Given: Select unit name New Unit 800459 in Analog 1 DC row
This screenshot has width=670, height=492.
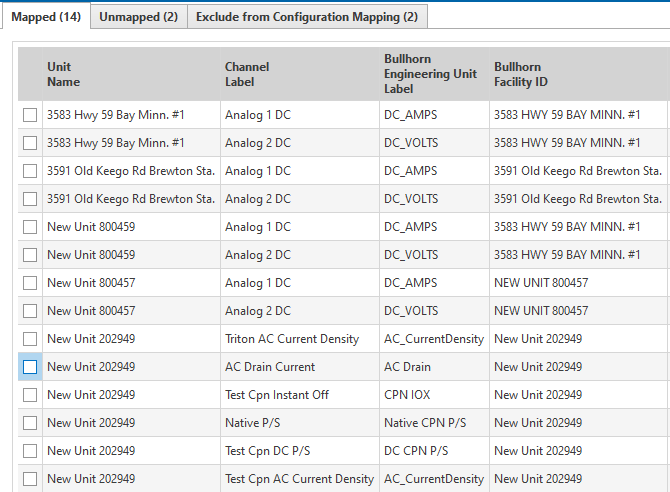Looking at the screenshot, I should click(x=132, y=227).
